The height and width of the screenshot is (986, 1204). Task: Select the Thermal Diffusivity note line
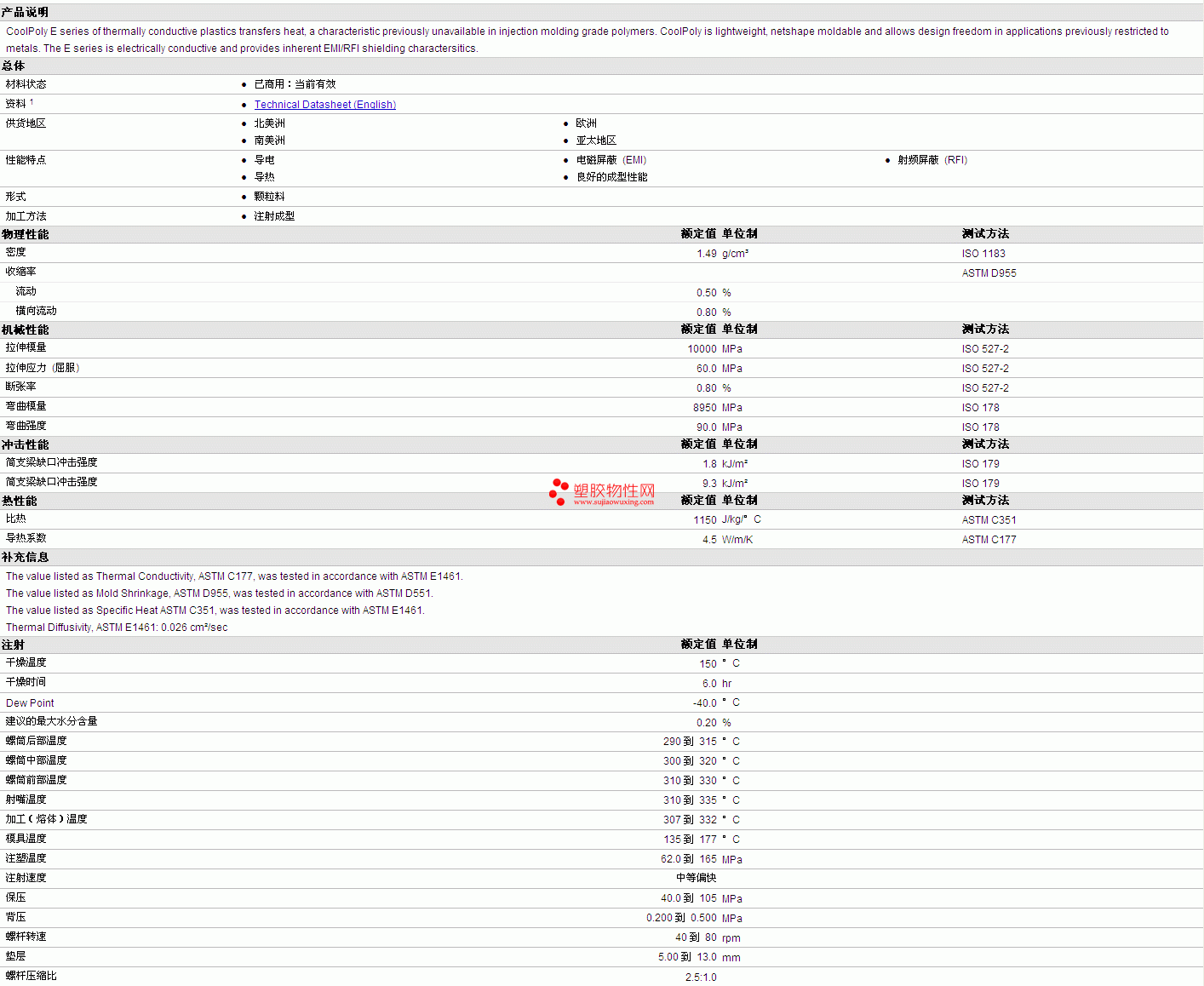point(117,628)
